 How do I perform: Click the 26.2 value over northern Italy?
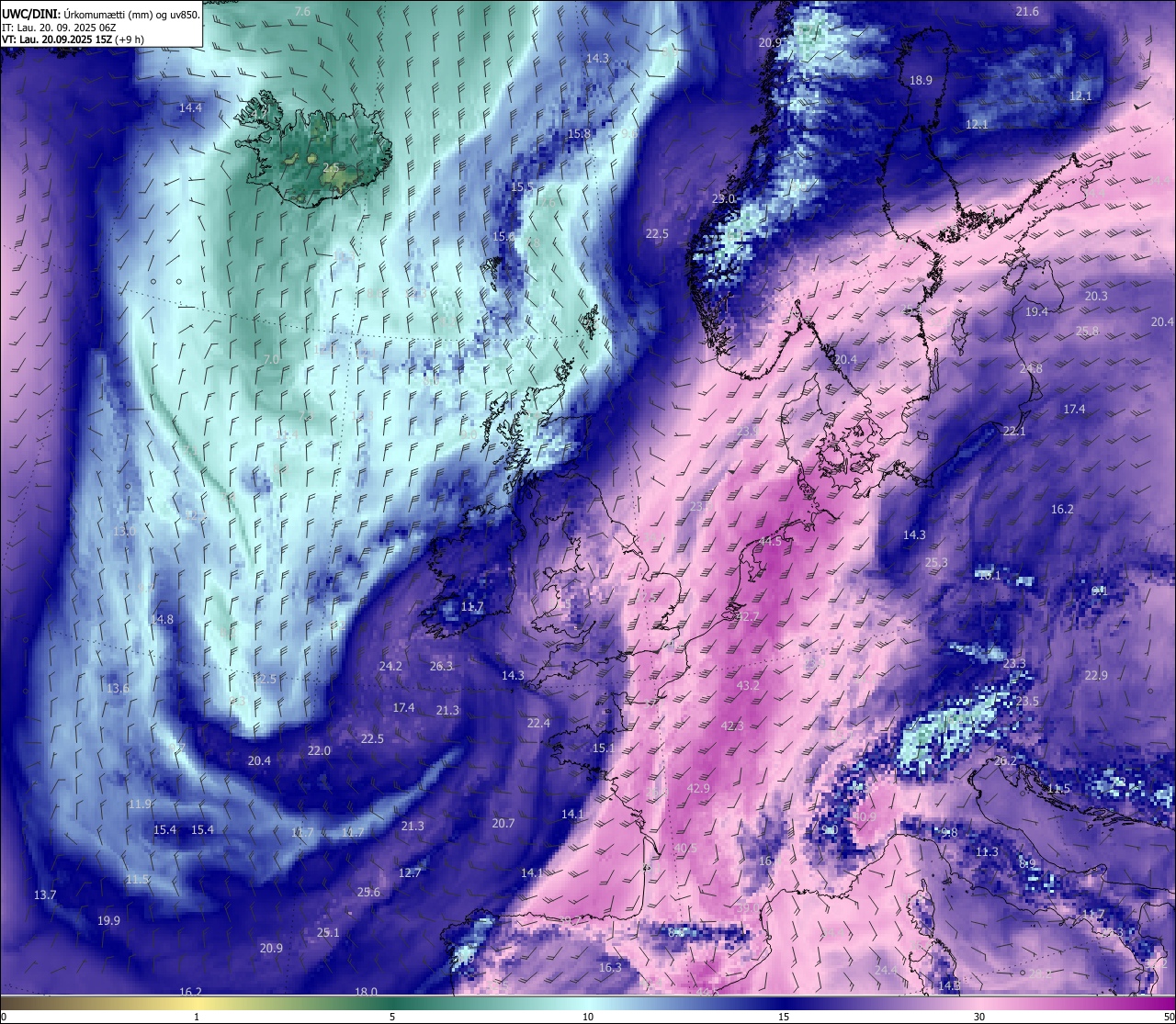1006,760
